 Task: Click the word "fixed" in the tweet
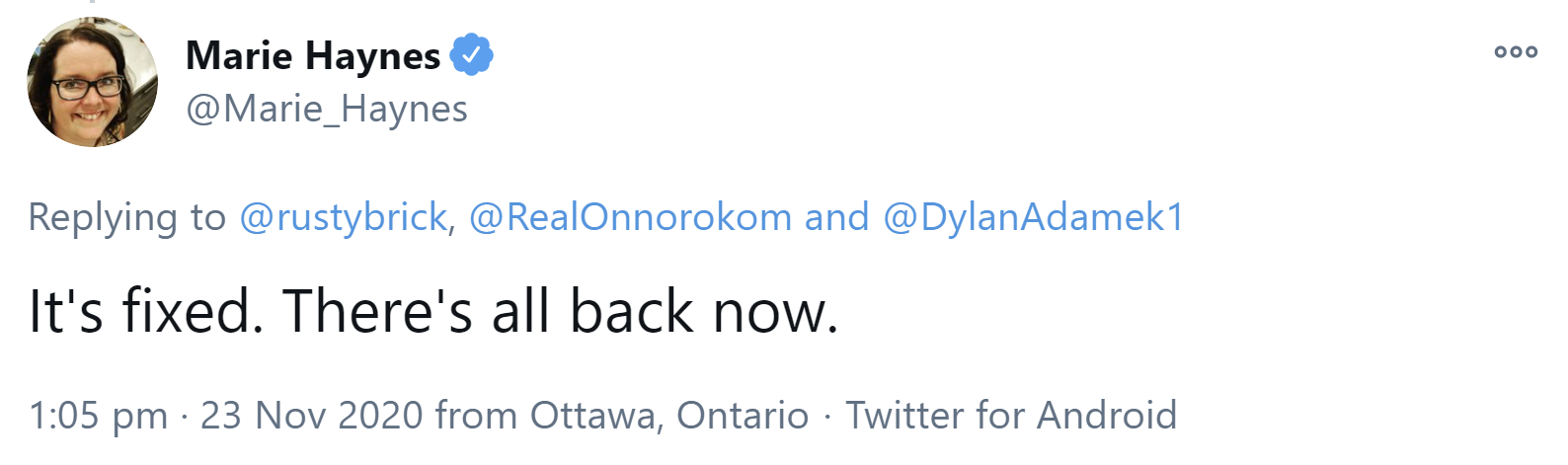tap(192, 312)
